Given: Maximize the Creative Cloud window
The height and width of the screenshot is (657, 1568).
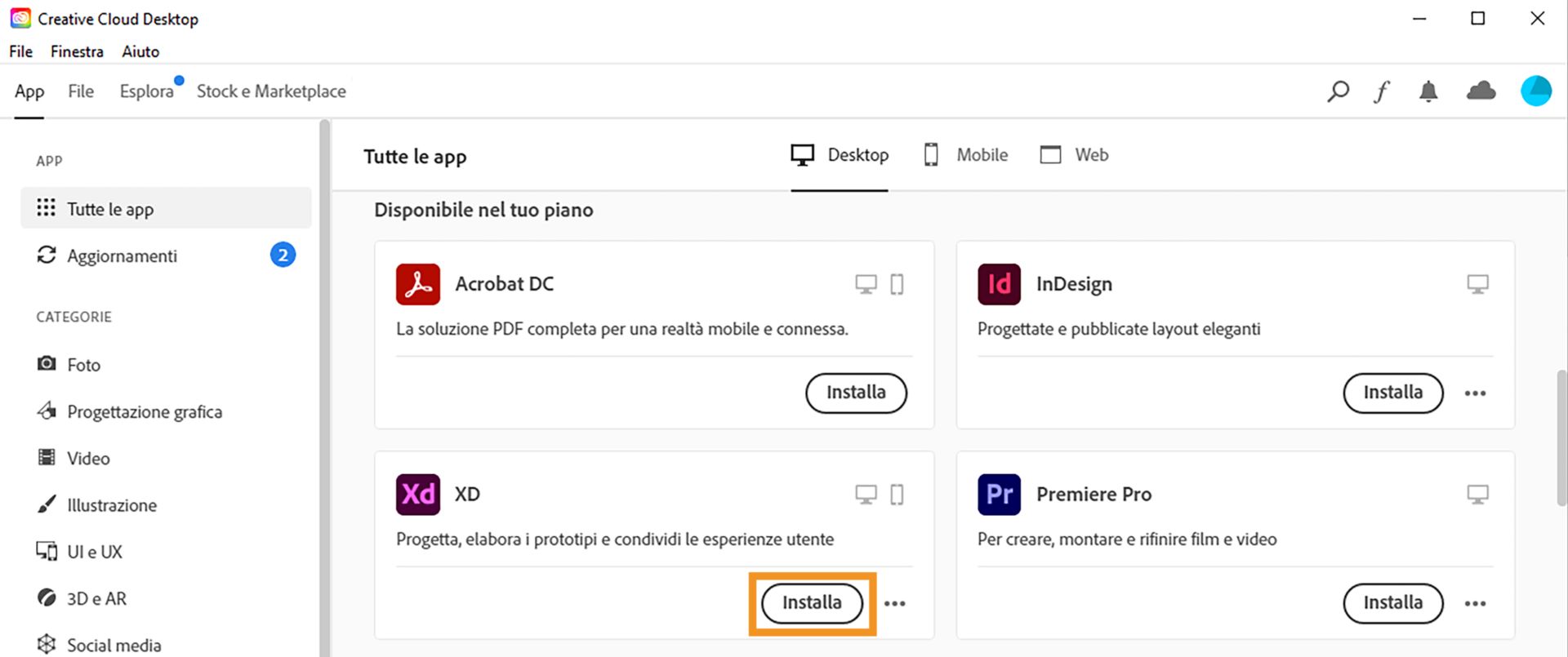Looking at the screenshot, I should [x=1477, y=18].
